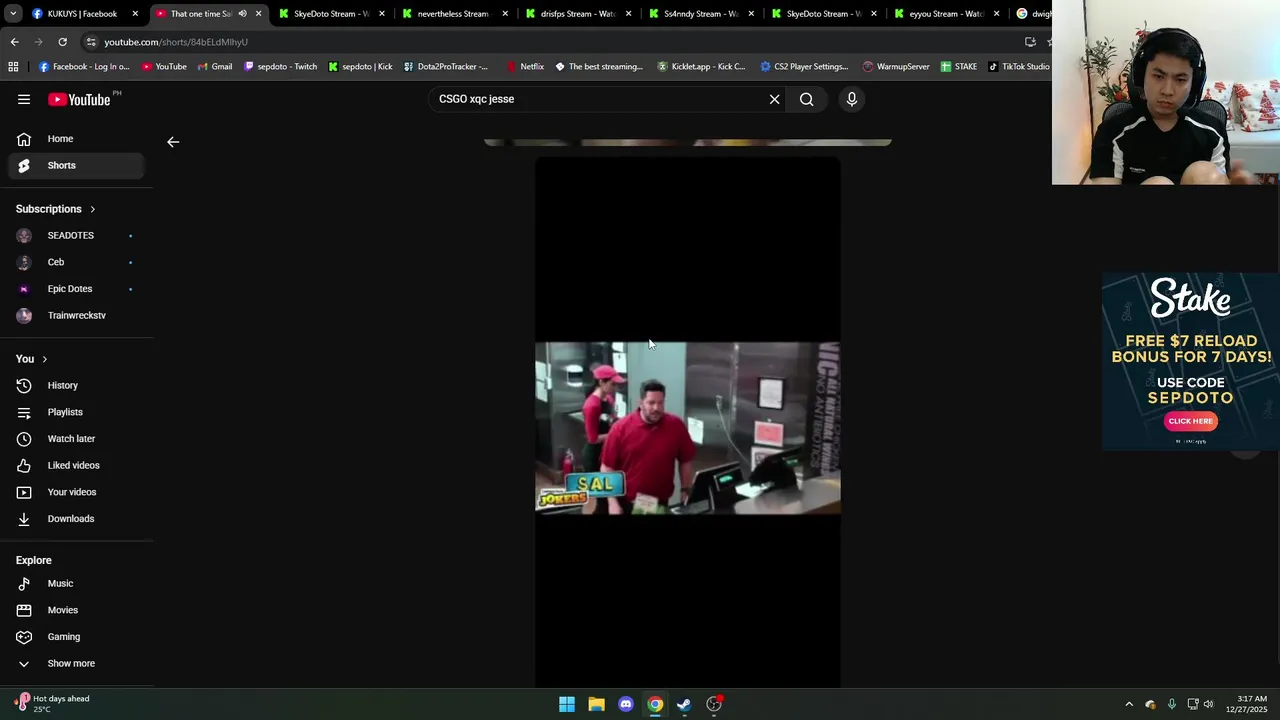Viewport: 1280px width, 720px height.
Task: Click the YouTube logo in the header
Action: point(79,99)
